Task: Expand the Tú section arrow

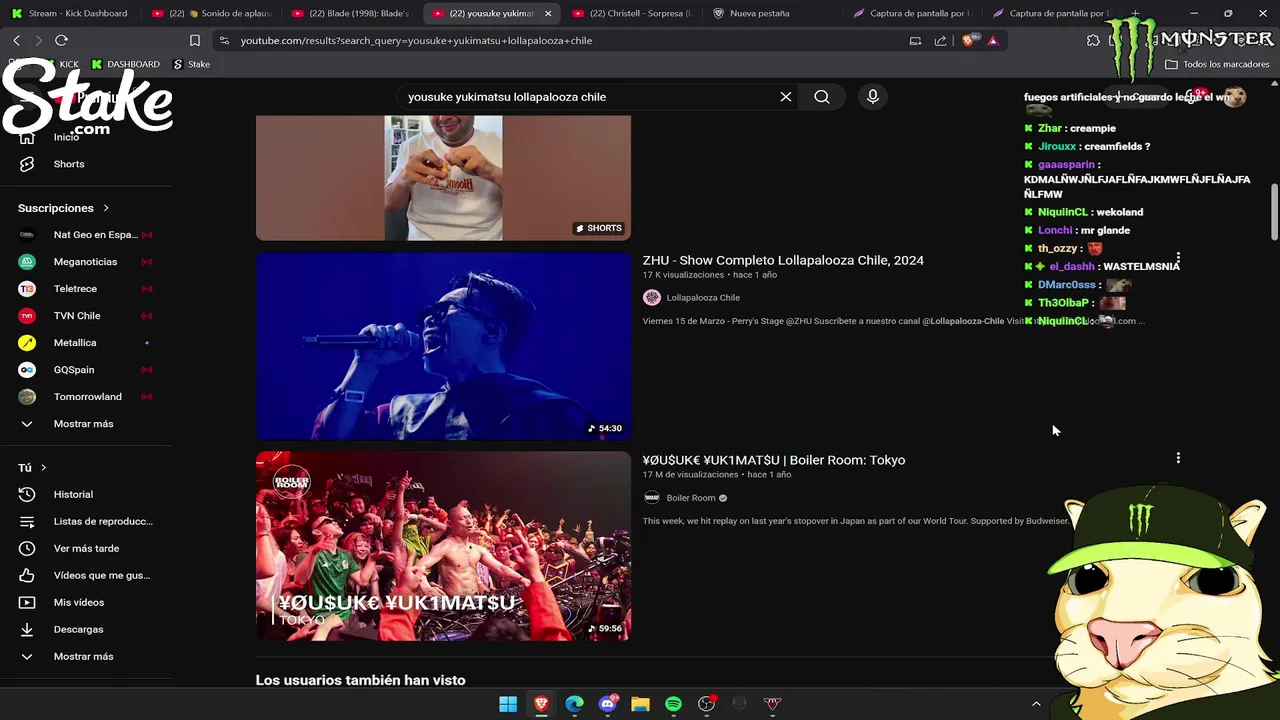Action: click(43, 468)
